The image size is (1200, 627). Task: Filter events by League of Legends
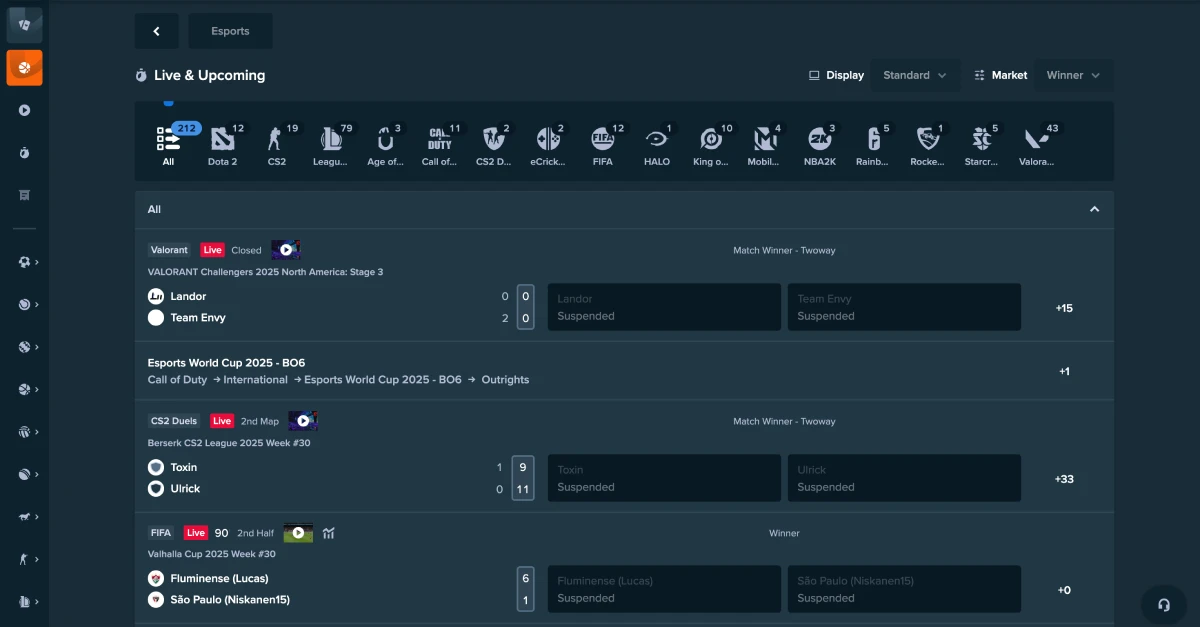[x=331, y=145]
